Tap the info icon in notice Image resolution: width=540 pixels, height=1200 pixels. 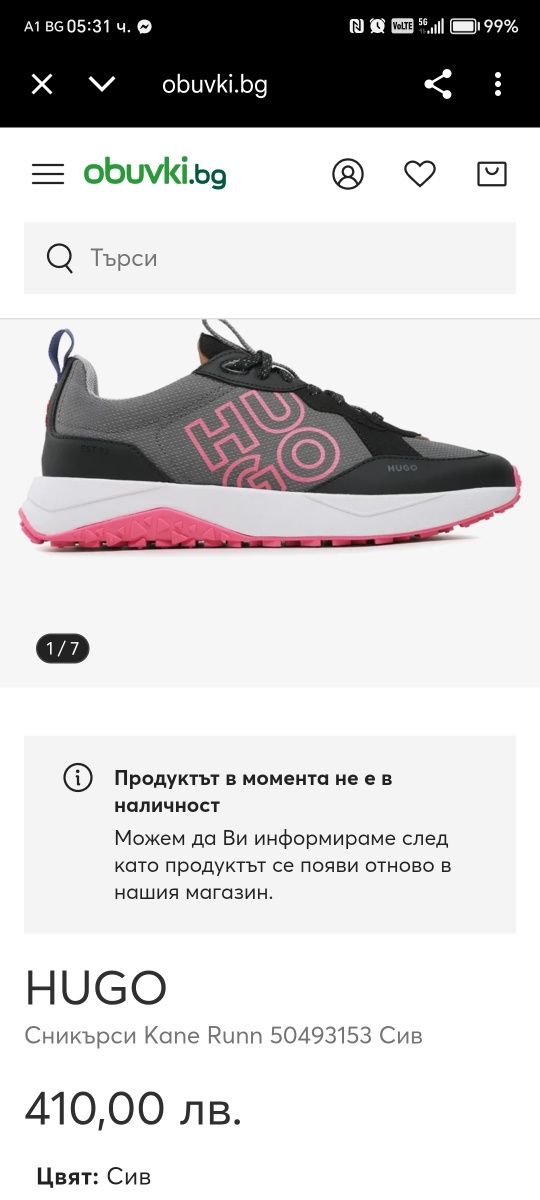point(78,778)
